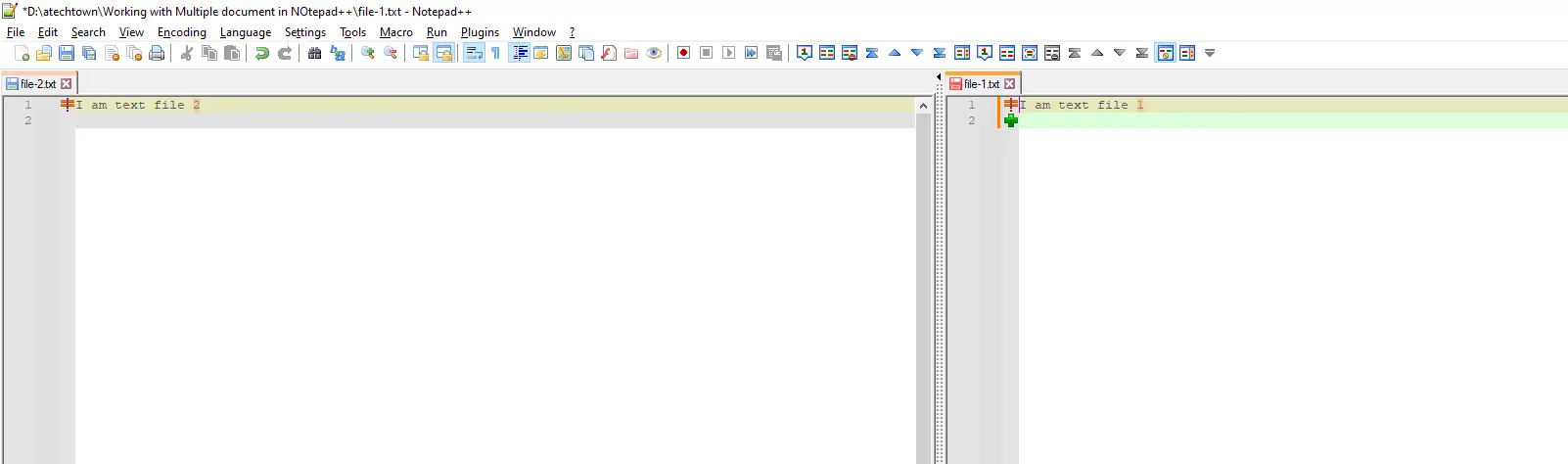The image size is (1568, 464).
Task: Click the green highlighted line in file-1.txt
Action: click(1293, 120)
